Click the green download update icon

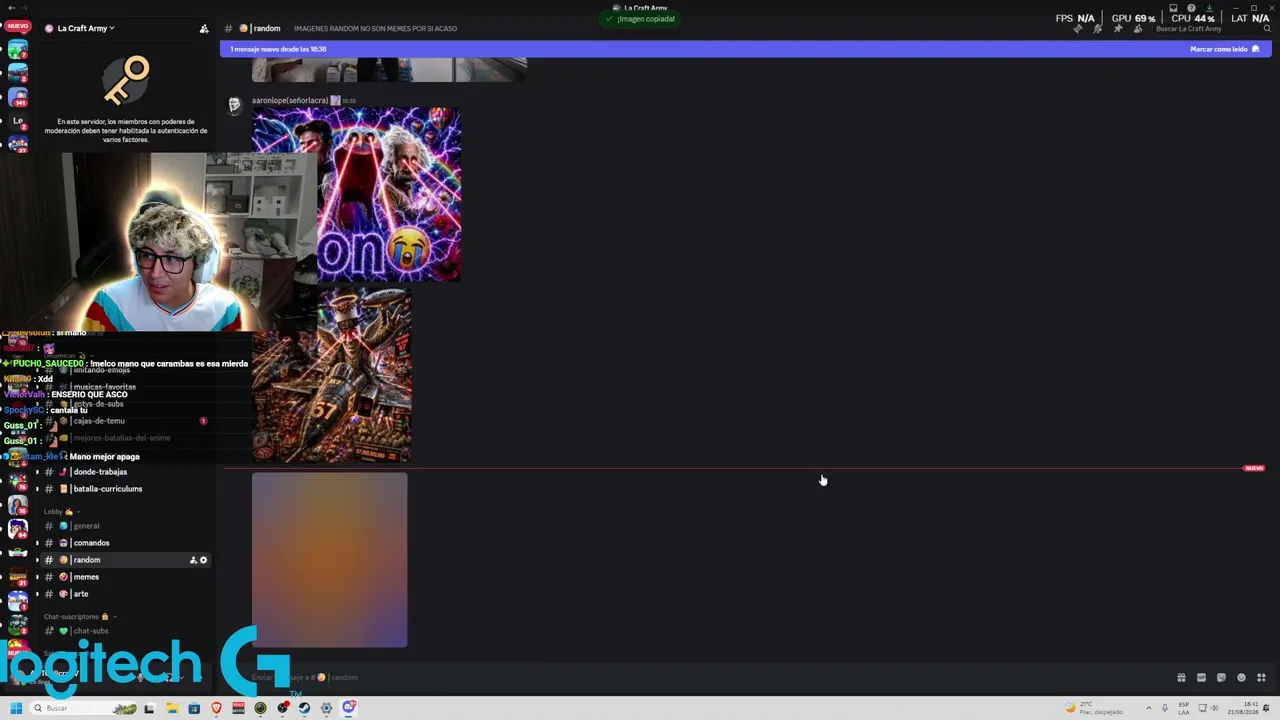[1209, 8]
